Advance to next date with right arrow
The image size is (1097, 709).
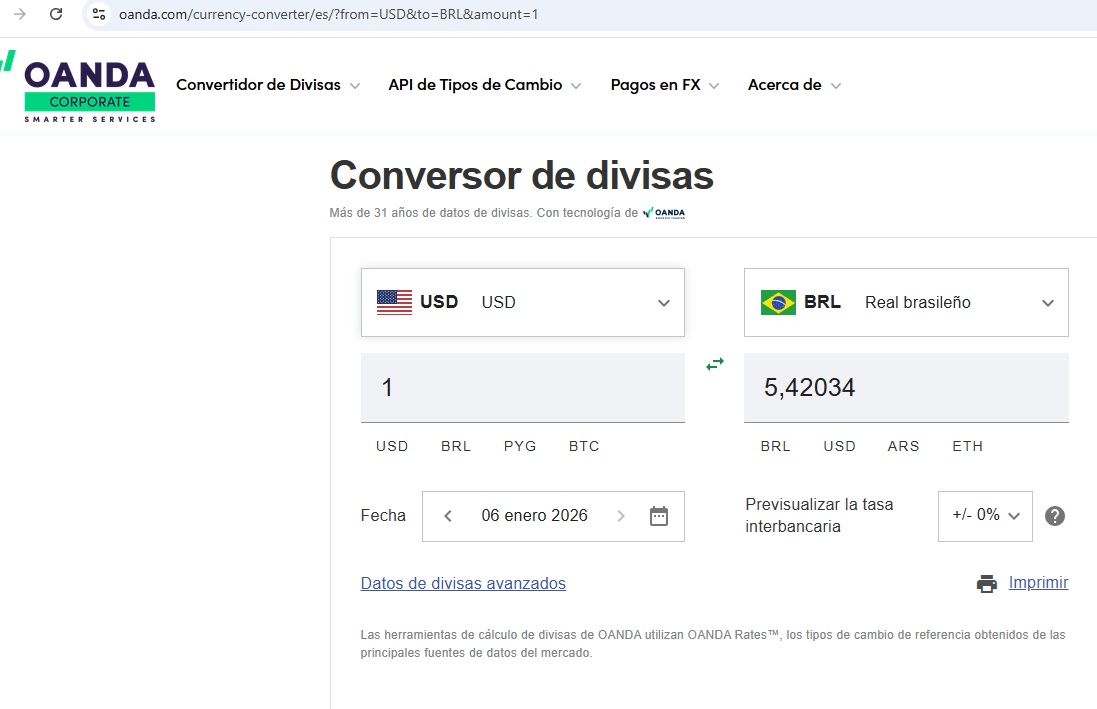tap(621, 516)
